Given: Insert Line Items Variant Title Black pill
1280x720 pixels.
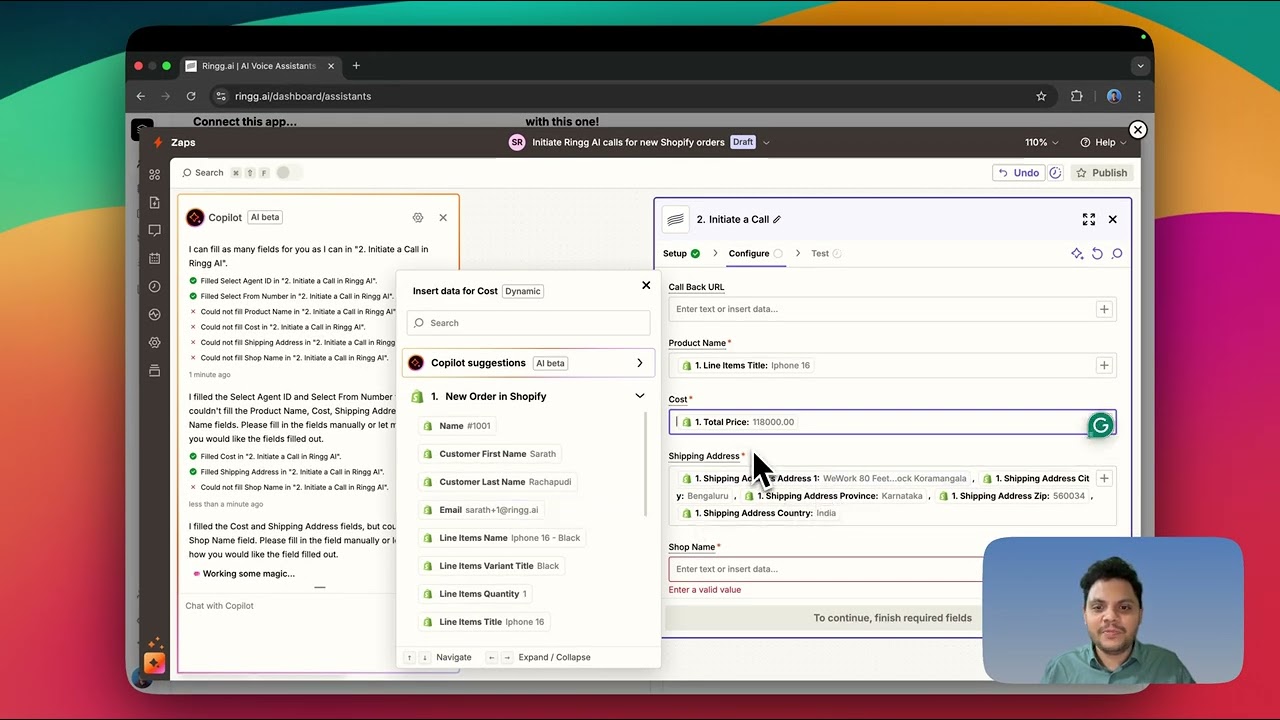Looking at the screenshot, I should (492, 566).
